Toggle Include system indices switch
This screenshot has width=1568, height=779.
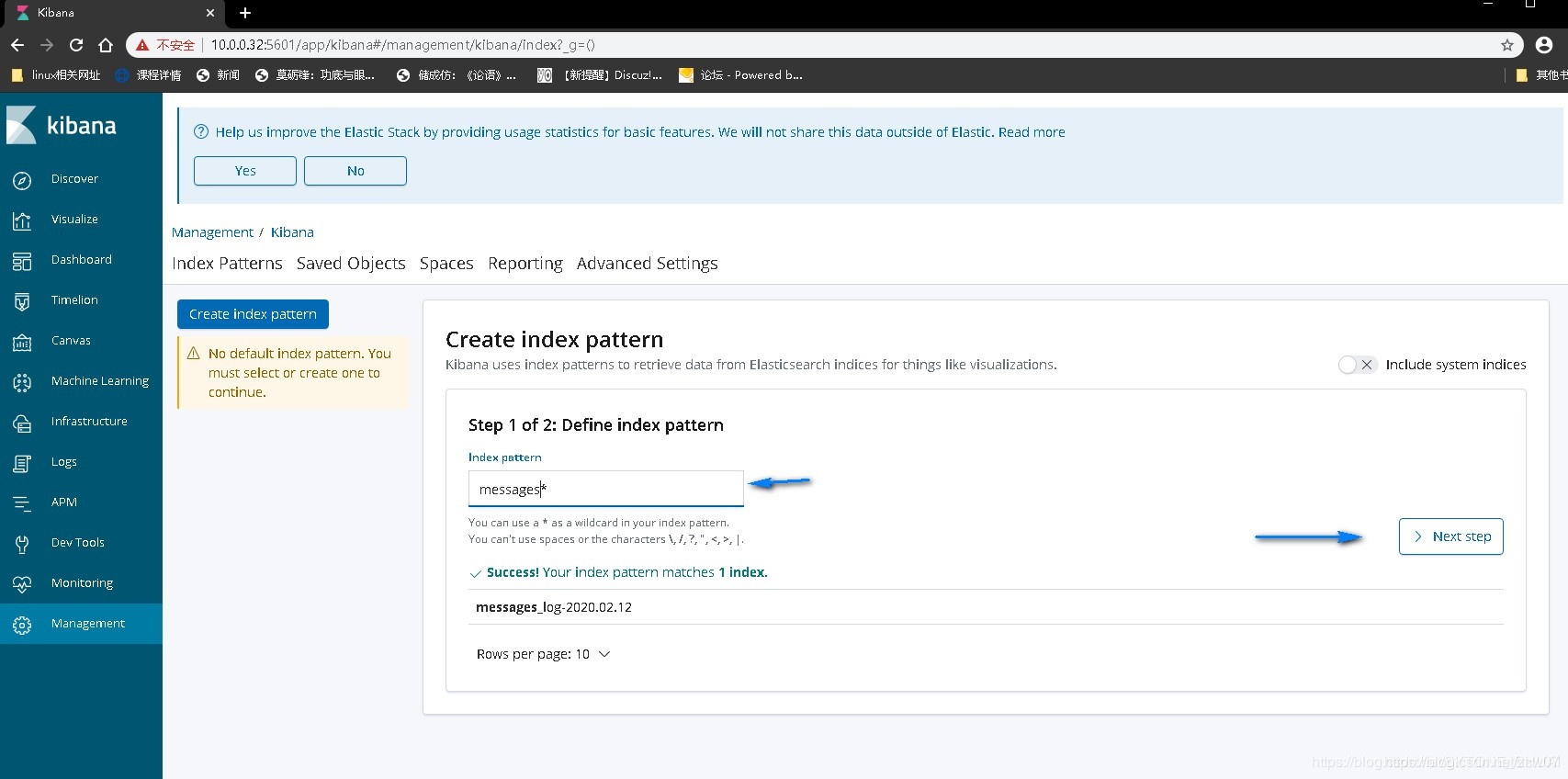coord(1357,365)
